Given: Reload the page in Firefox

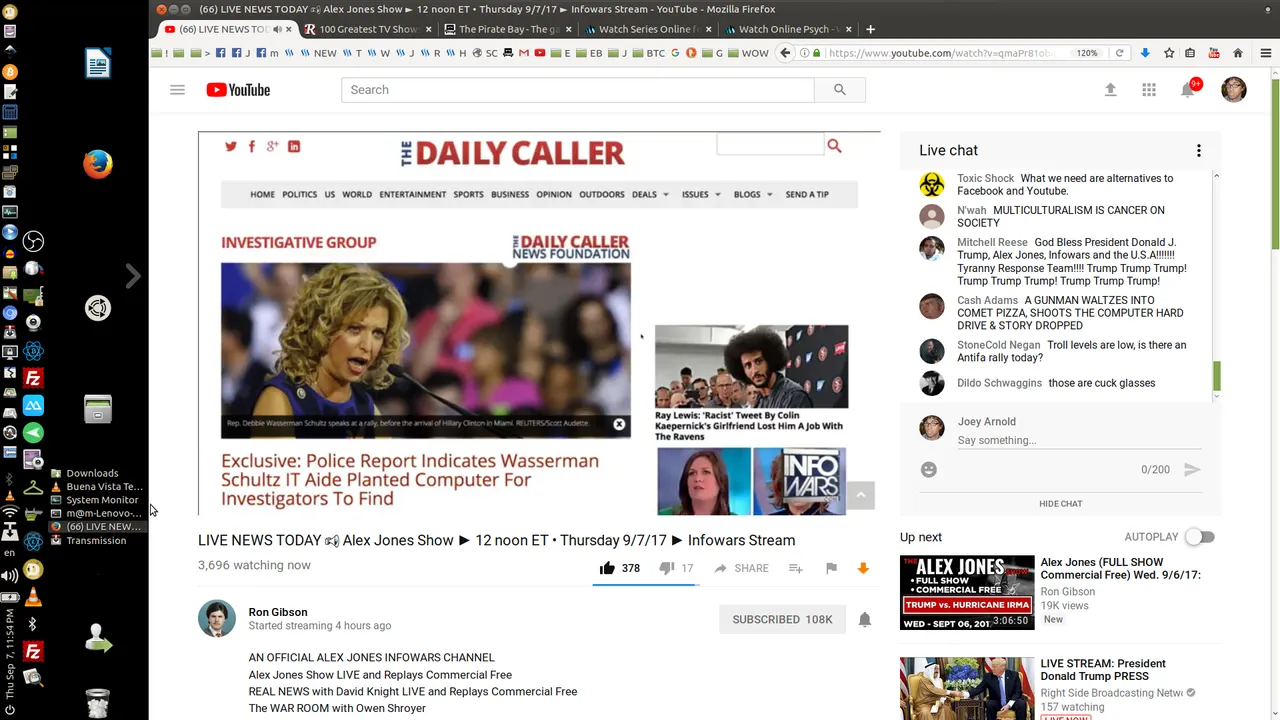Looking at the screenshot, I should click(1119, 53).
